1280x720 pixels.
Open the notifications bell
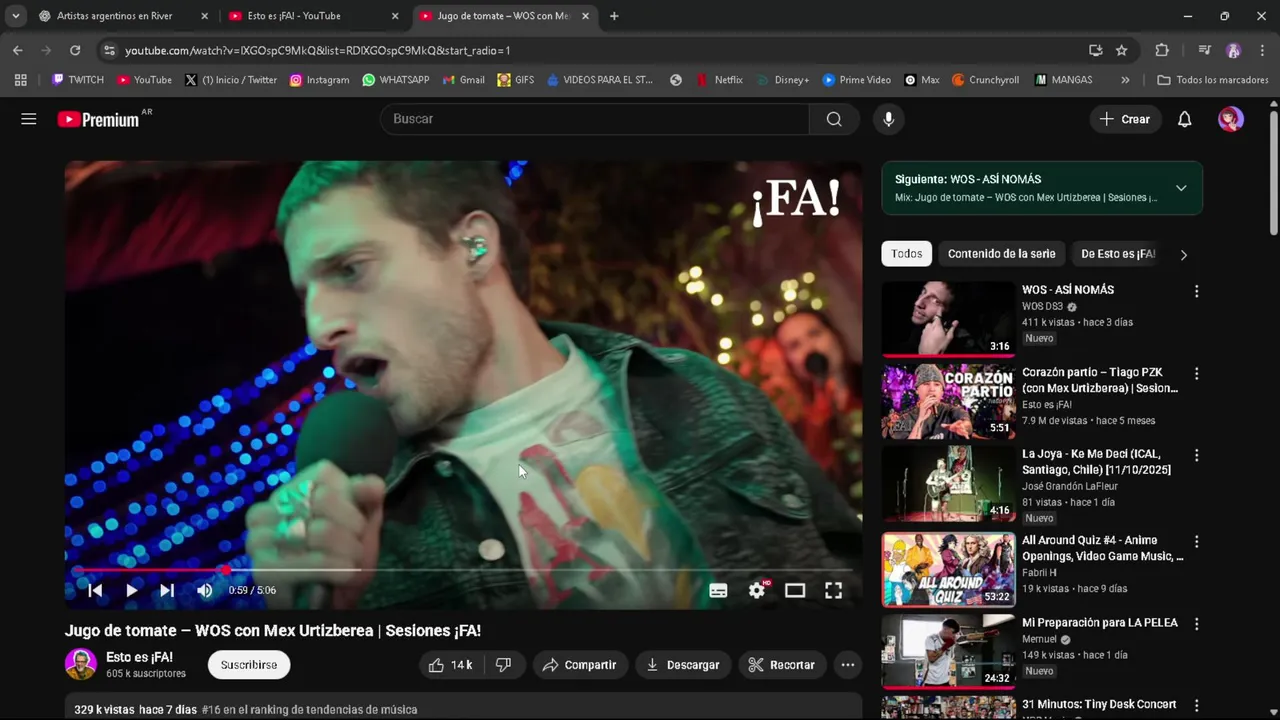tap(1184, 119)
